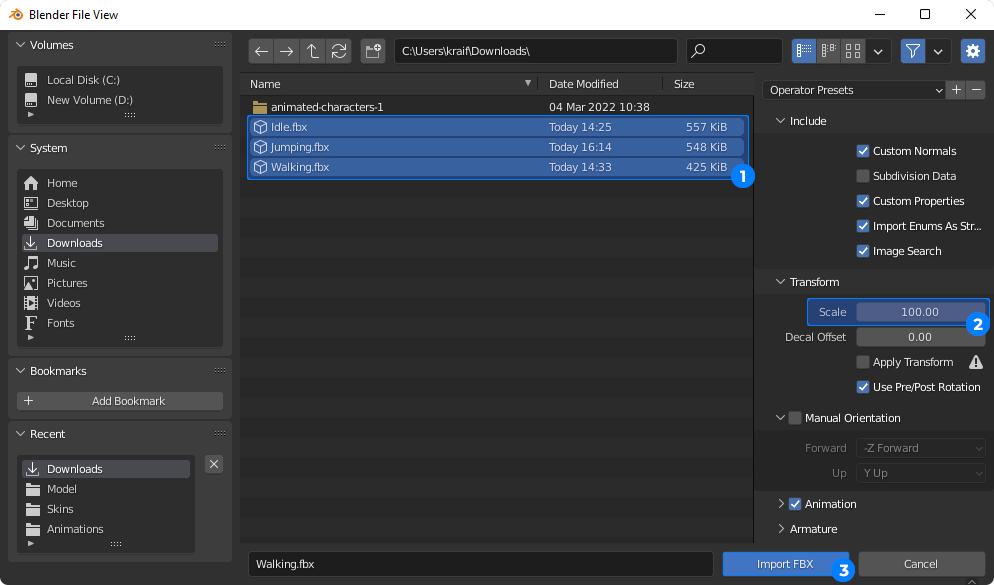Refresh the file list
The height and width of the screenshot is (585, 994).
(339, 51)
